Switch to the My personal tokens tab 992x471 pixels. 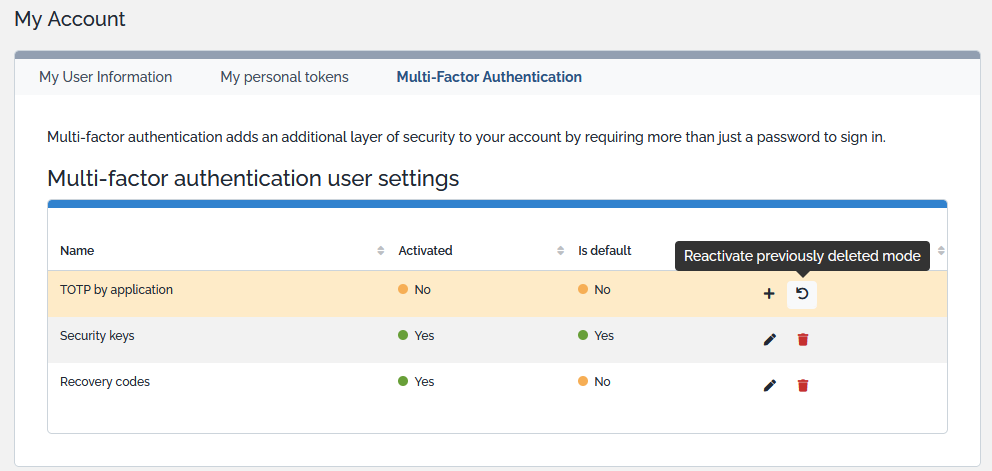pyautogui.click(x=284, y=77)
